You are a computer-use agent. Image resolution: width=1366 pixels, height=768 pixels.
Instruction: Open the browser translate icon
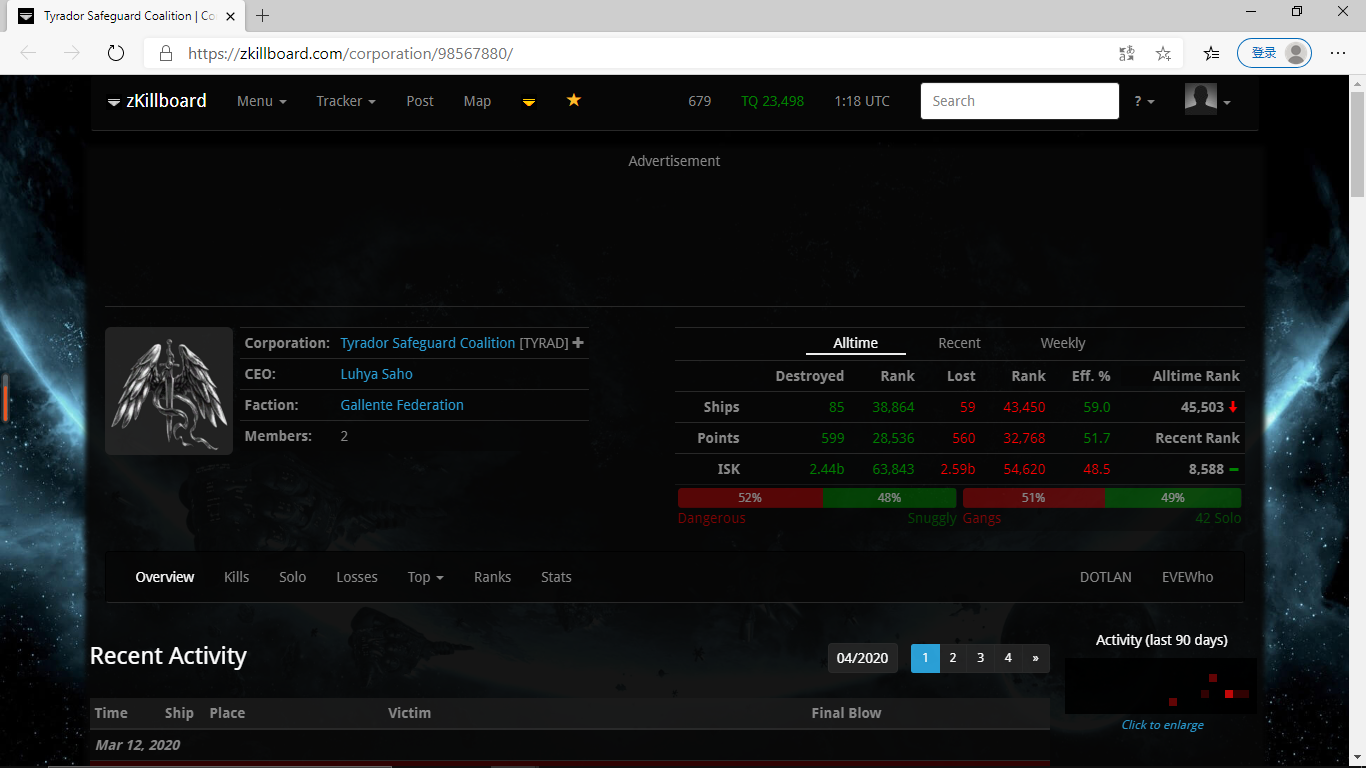(1127, 53)
